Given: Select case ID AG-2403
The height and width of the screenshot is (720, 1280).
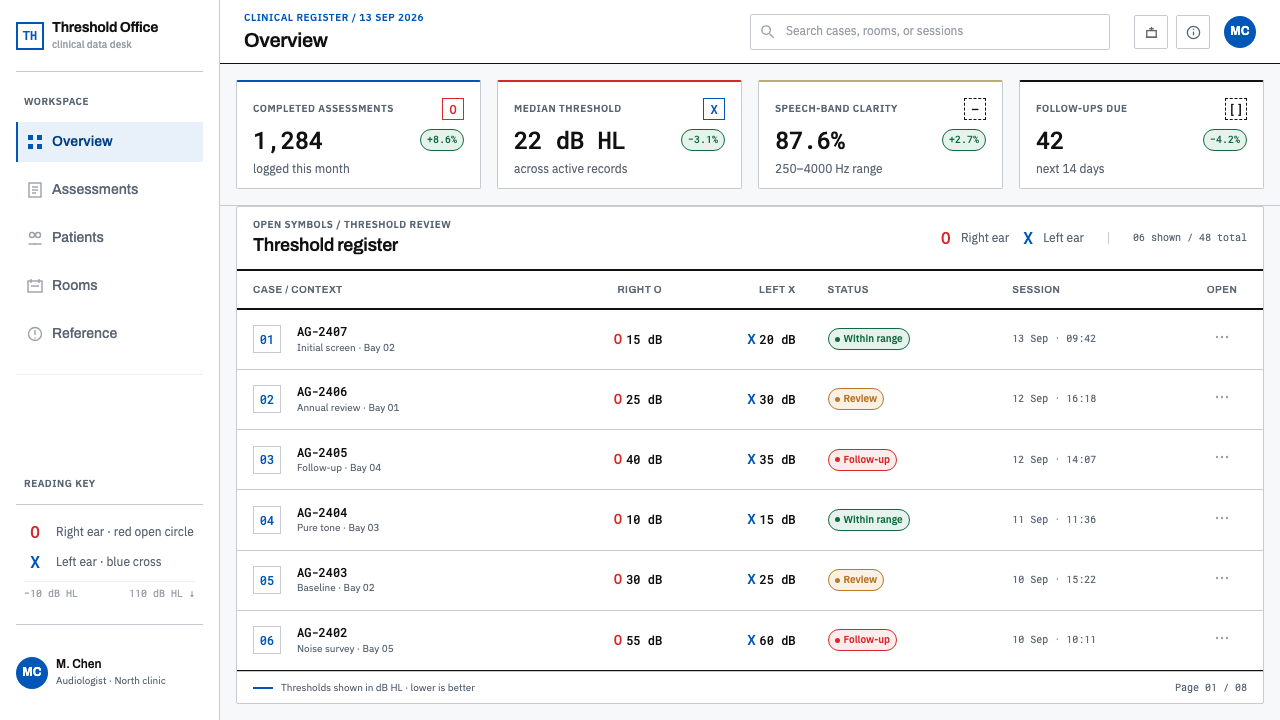Looking at the screenshot, I should pos(322,573).
